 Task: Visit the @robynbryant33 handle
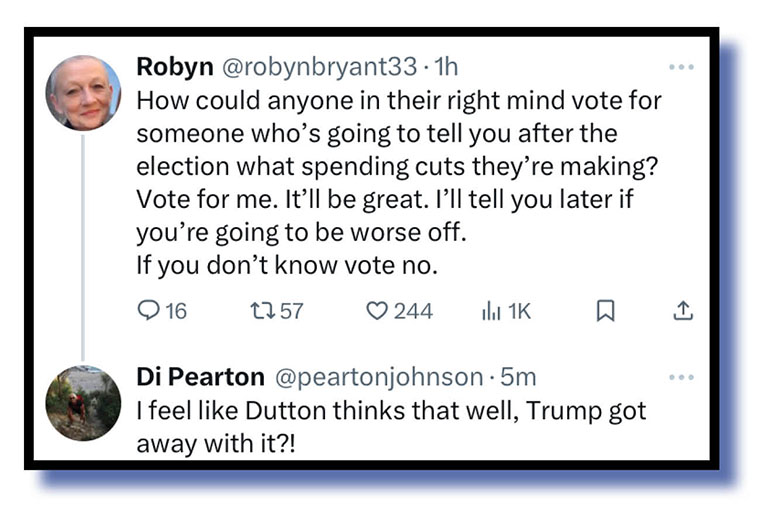pyautogui.click(x=318, y=67)
